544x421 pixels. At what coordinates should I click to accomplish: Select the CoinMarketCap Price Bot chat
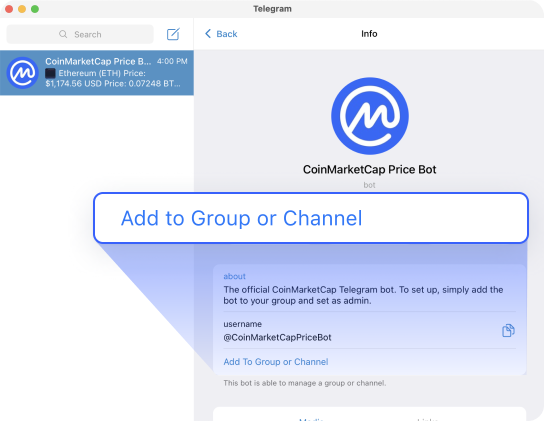coord(97,73)
